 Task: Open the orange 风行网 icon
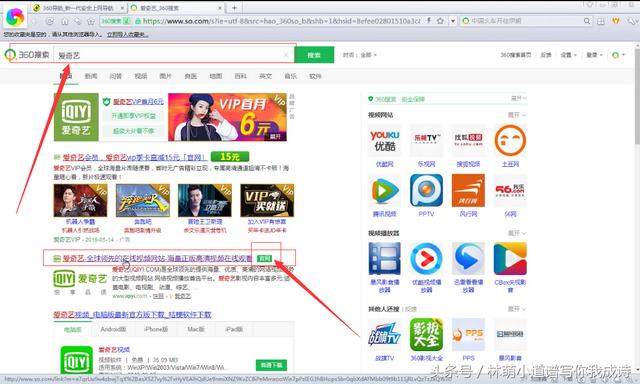468,191
